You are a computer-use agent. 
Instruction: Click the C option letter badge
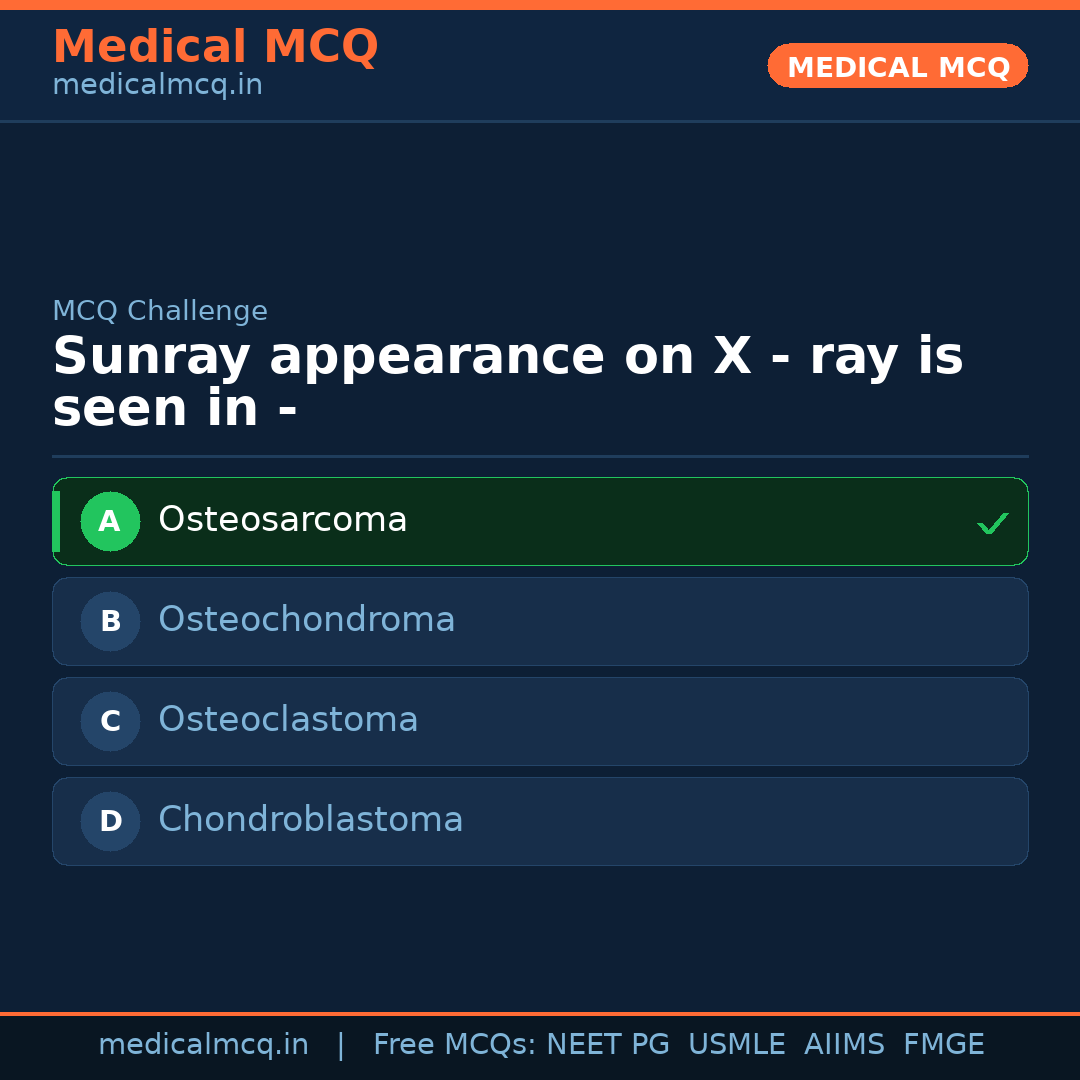pos(110,721)
